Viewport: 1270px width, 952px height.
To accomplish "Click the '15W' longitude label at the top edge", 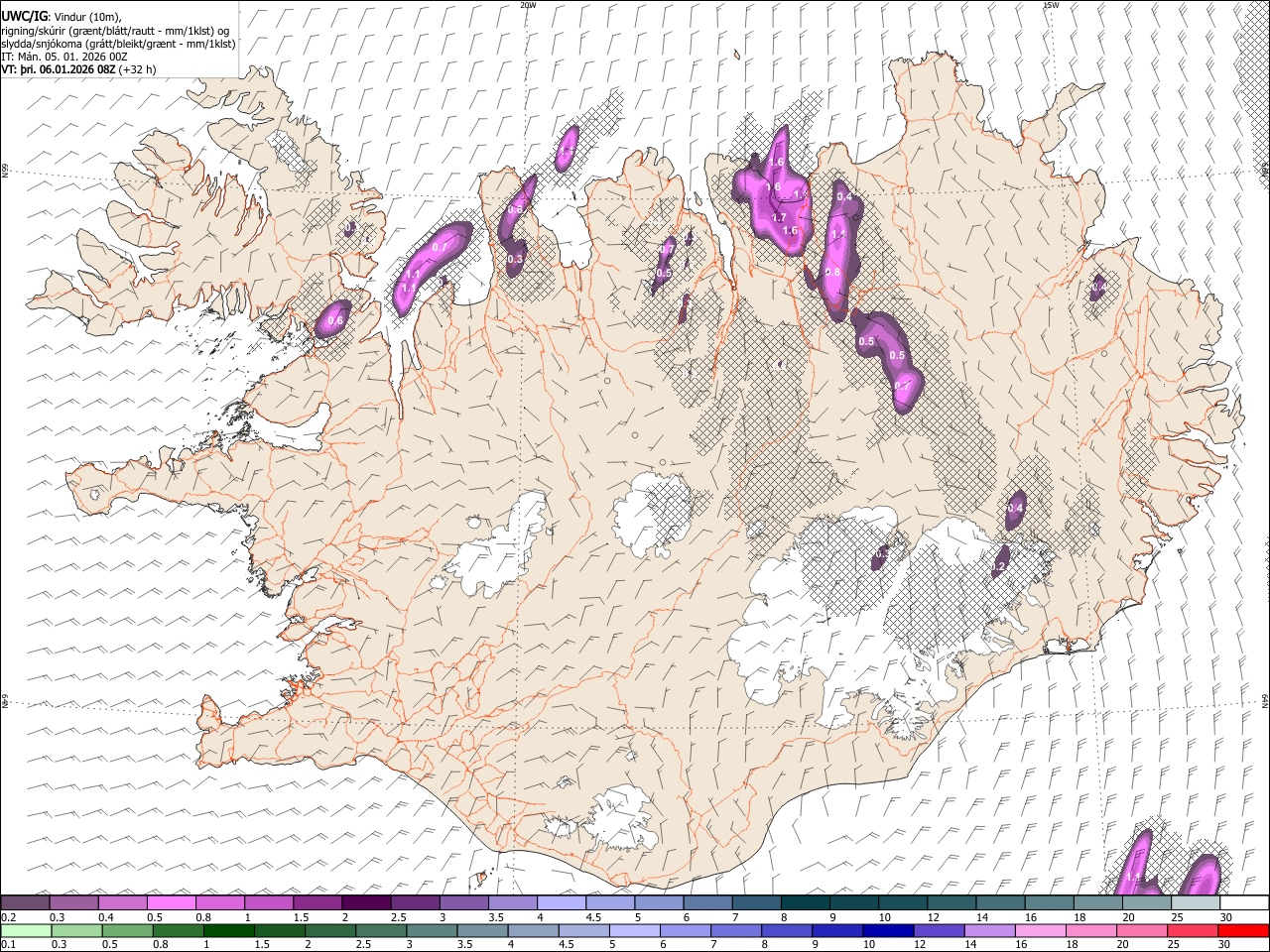I will click(1051, 5).
